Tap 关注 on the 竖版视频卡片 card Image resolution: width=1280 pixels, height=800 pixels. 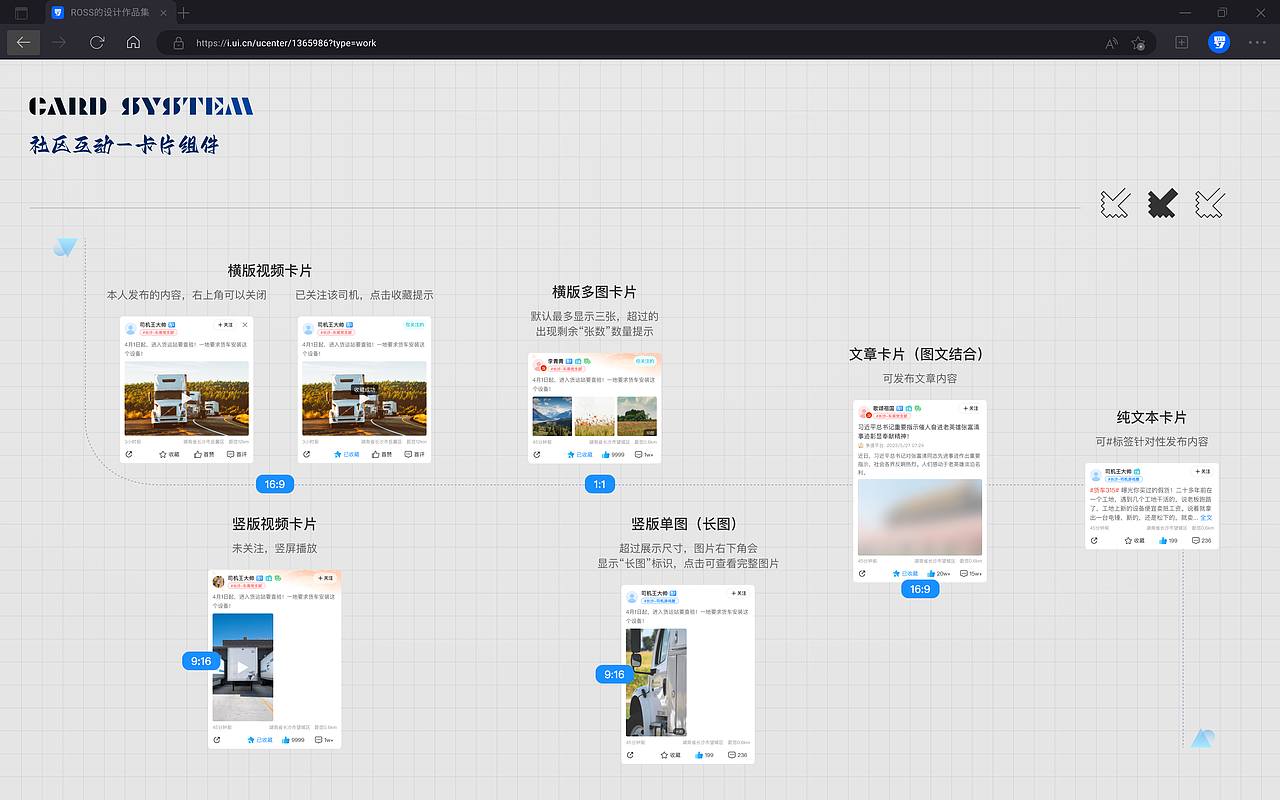323,578
